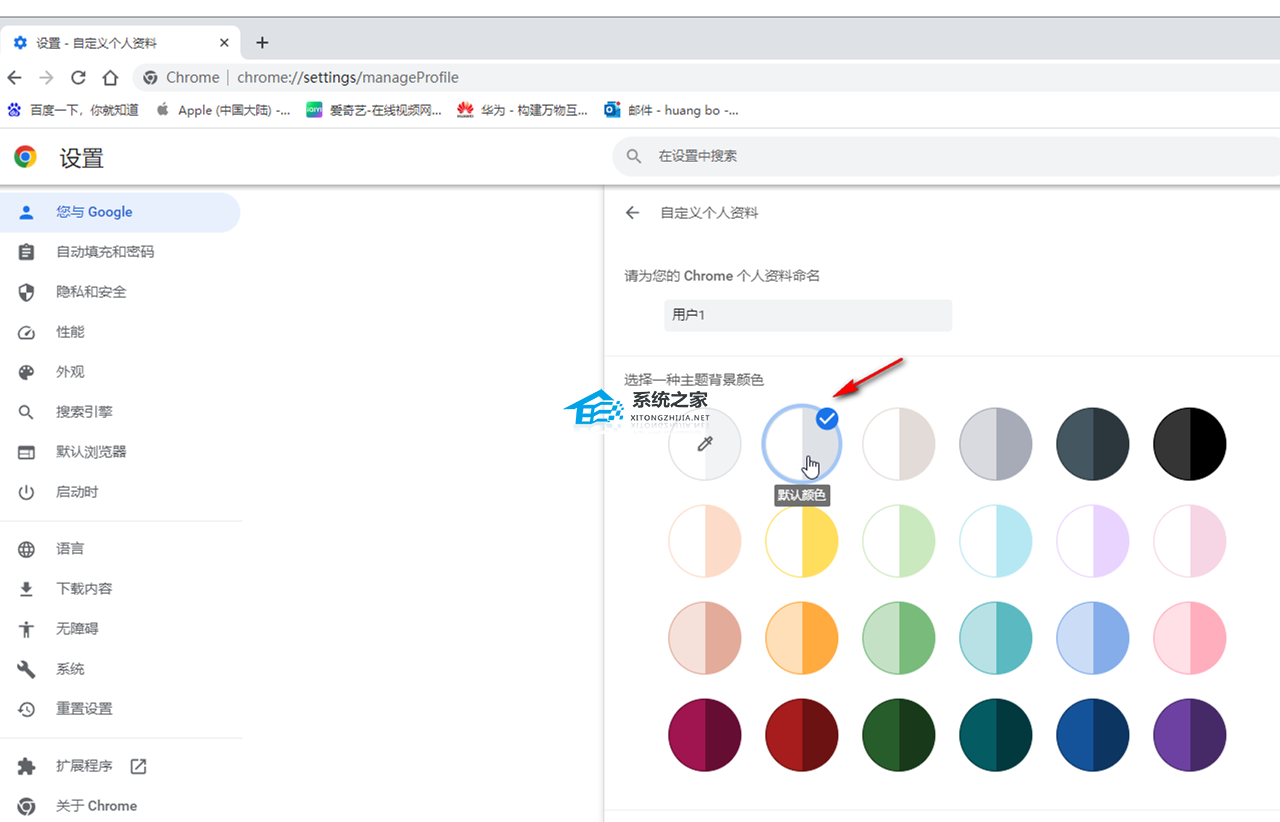Screen dimensions: 1280x822
Task: Select the yellow theme color swatch
Action: 801,541
